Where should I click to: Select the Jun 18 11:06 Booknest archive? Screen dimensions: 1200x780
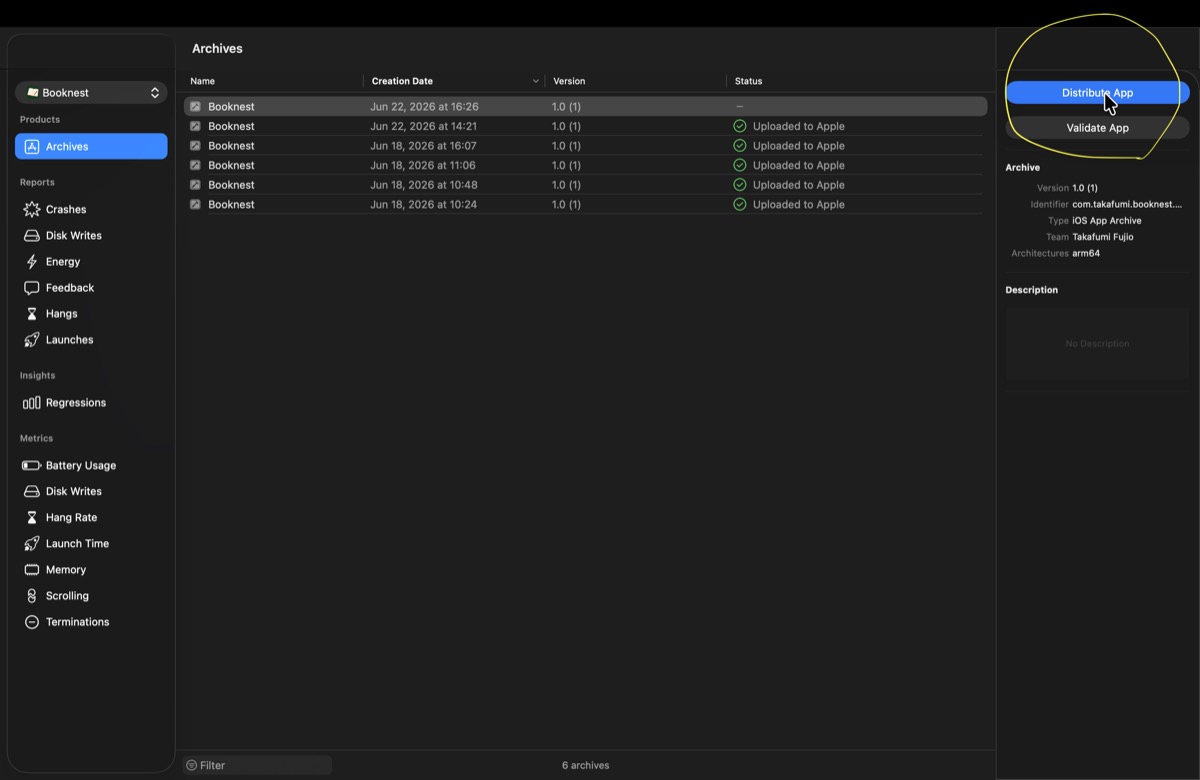585,165
